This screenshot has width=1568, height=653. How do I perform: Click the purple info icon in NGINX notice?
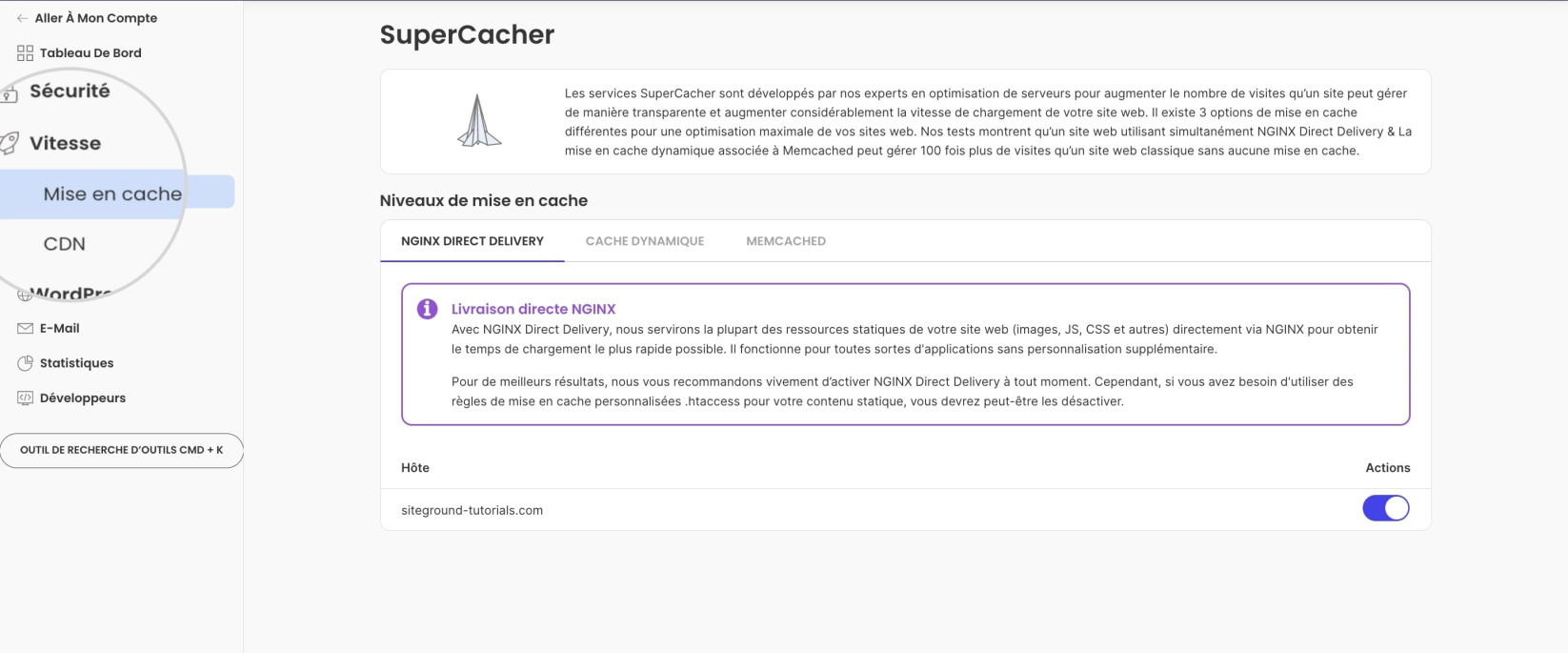click(428, 309)
